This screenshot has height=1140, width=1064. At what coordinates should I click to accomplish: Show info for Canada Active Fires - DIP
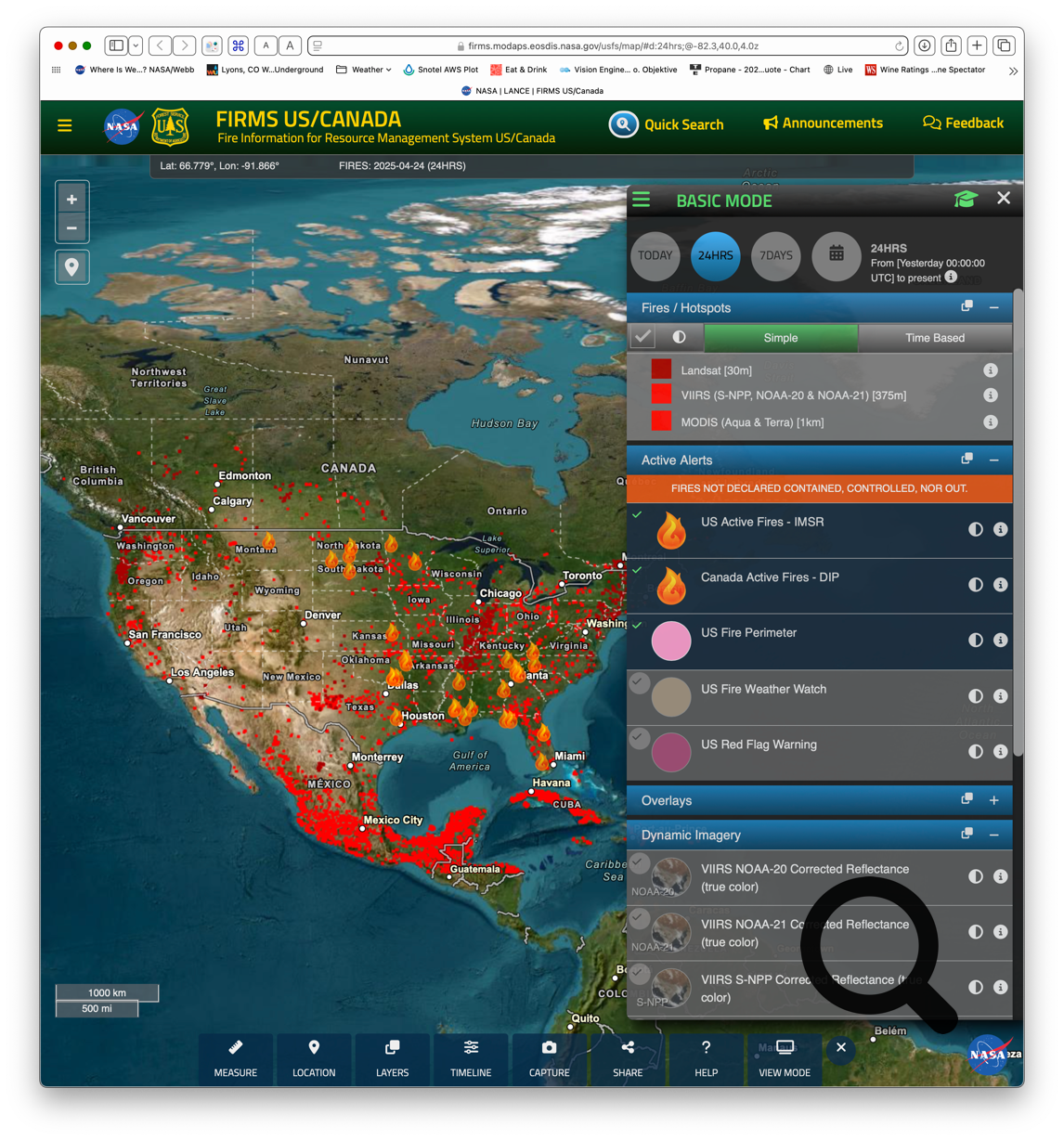[x=1001, y=585]
